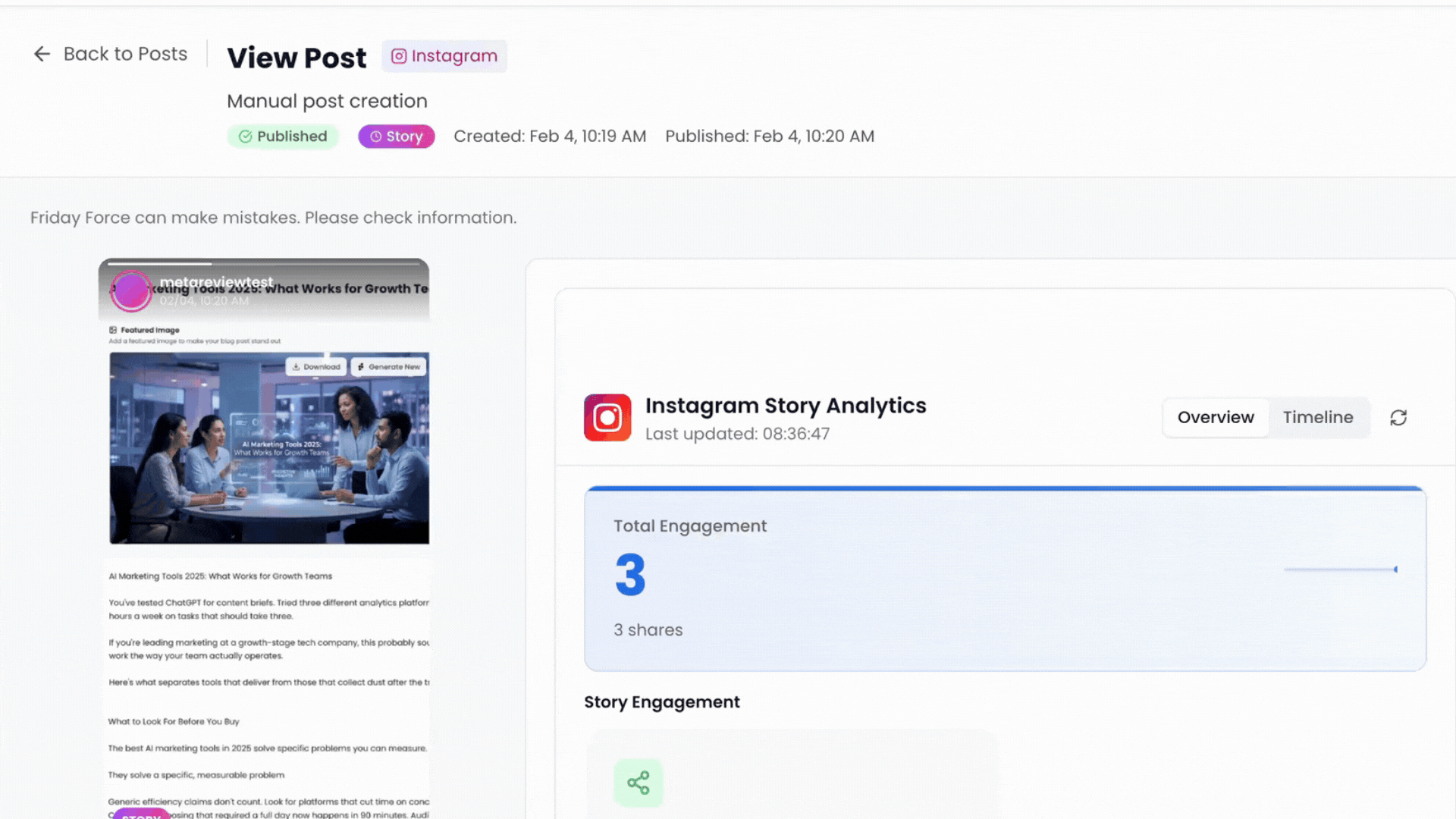Click the Story Engagement heading

click(662, 702)
